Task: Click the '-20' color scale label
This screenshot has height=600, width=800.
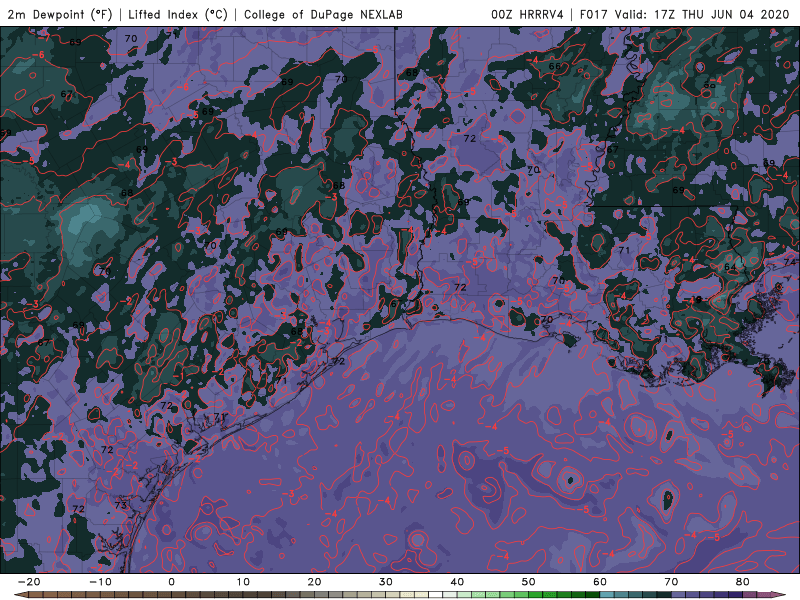Action: click(x=29, y=582)
